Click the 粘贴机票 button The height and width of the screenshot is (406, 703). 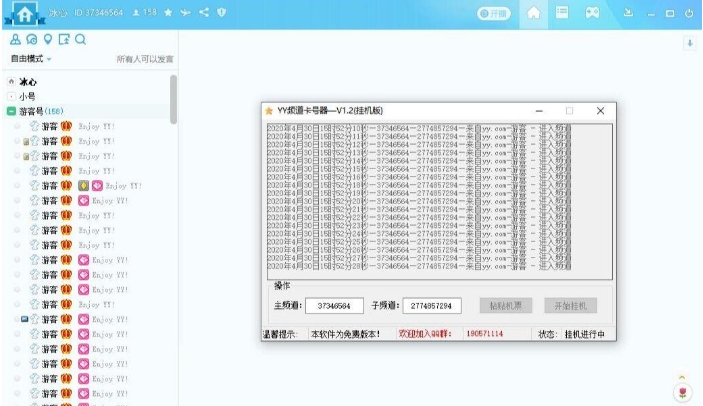(x=506, y=306)
